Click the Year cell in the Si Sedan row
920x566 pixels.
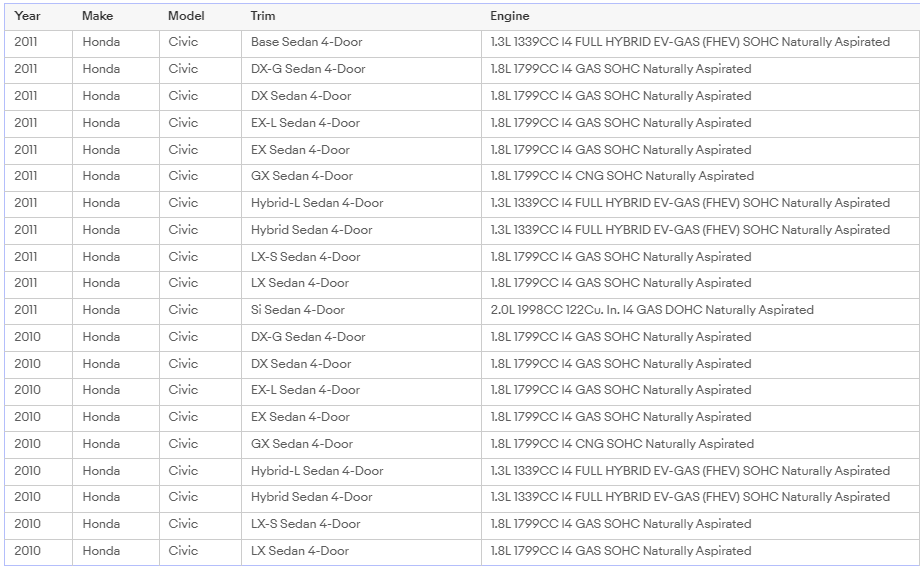[26, 310]
